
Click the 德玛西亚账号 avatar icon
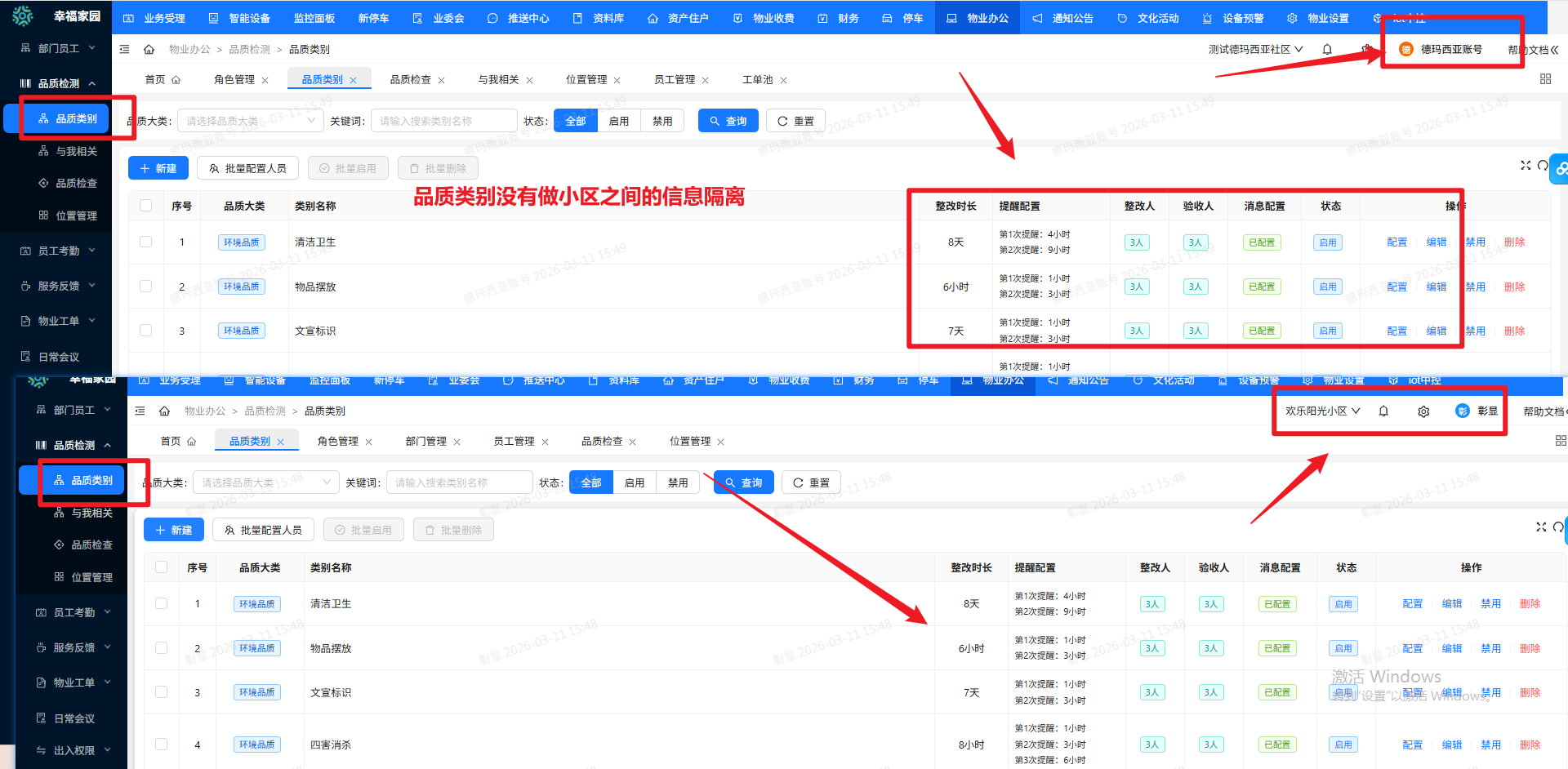click(1406, 50)
